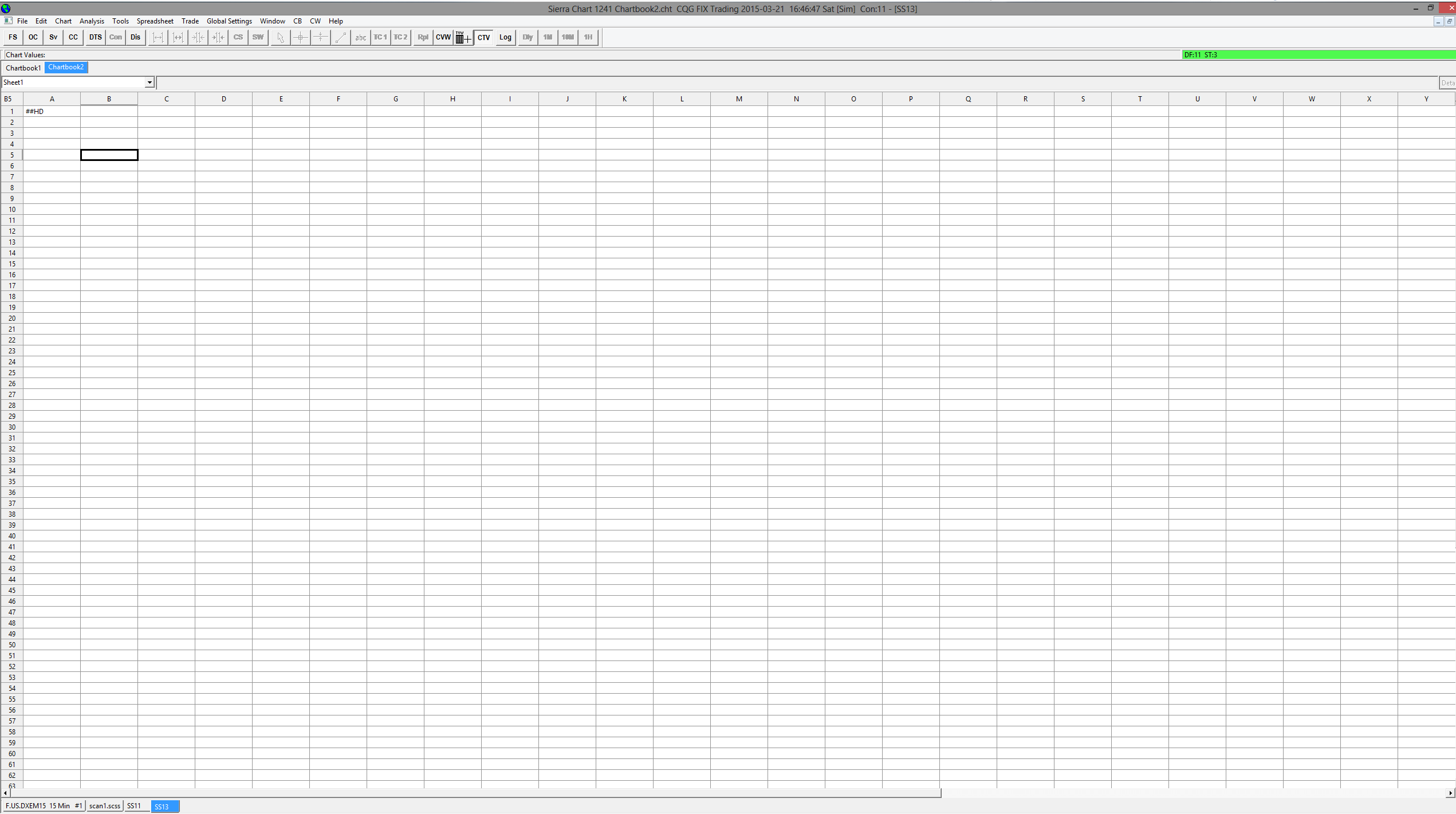Image resolution: width=1456 pixels, height=814 pixels.
Task: Select the scan1.scss window tab
Action: [105, 806]
